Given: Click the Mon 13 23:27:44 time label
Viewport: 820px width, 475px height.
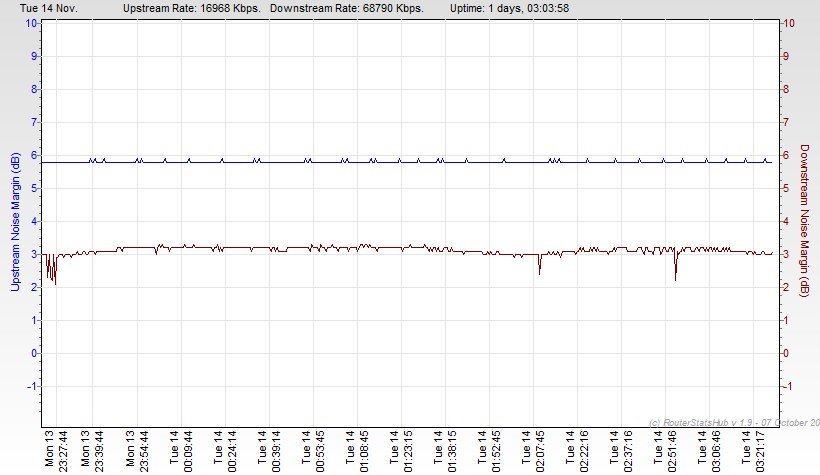Looking at the screenshot, I should point(56,450).
